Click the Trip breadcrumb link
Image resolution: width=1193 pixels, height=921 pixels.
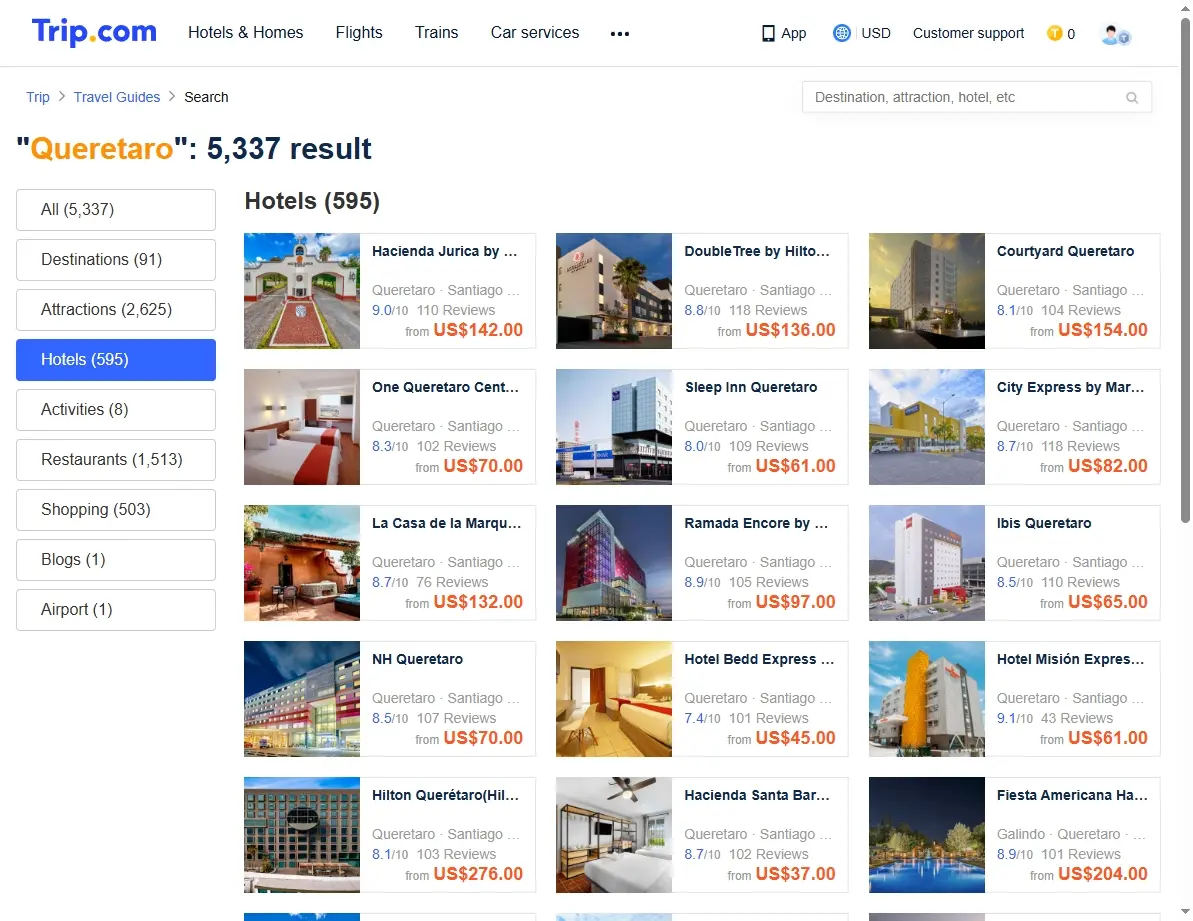coord(38,97)
